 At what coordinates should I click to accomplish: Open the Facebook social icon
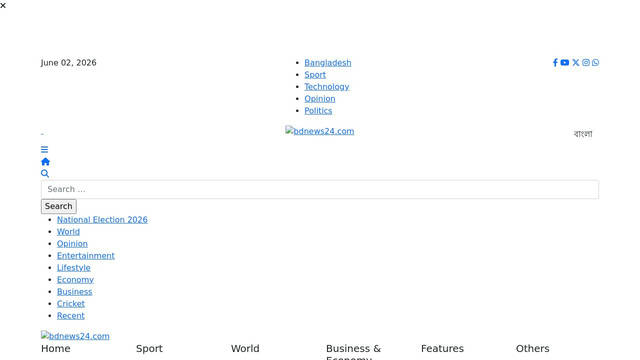555,63
